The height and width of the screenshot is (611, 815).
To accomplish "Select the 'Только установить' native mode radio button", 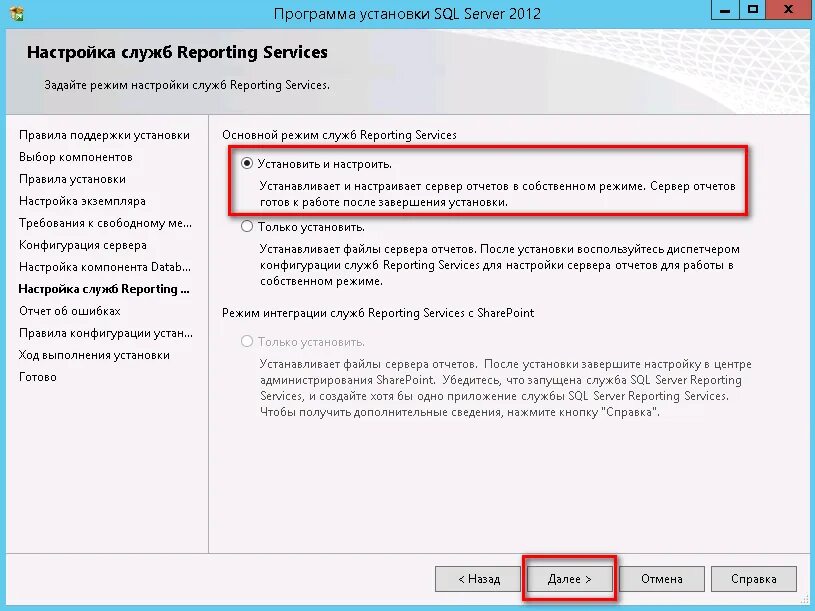I will click(247, 227).
